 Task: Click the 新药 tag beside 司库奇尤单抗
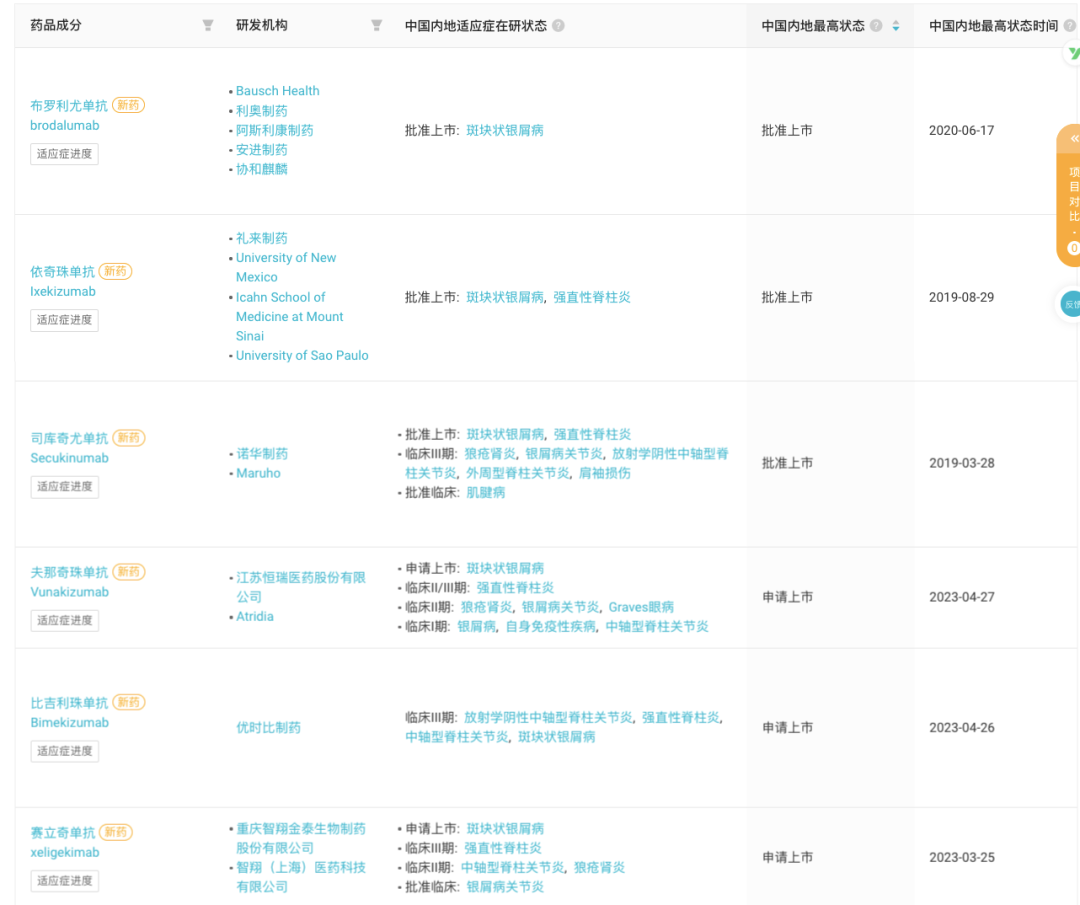(129, 437)
